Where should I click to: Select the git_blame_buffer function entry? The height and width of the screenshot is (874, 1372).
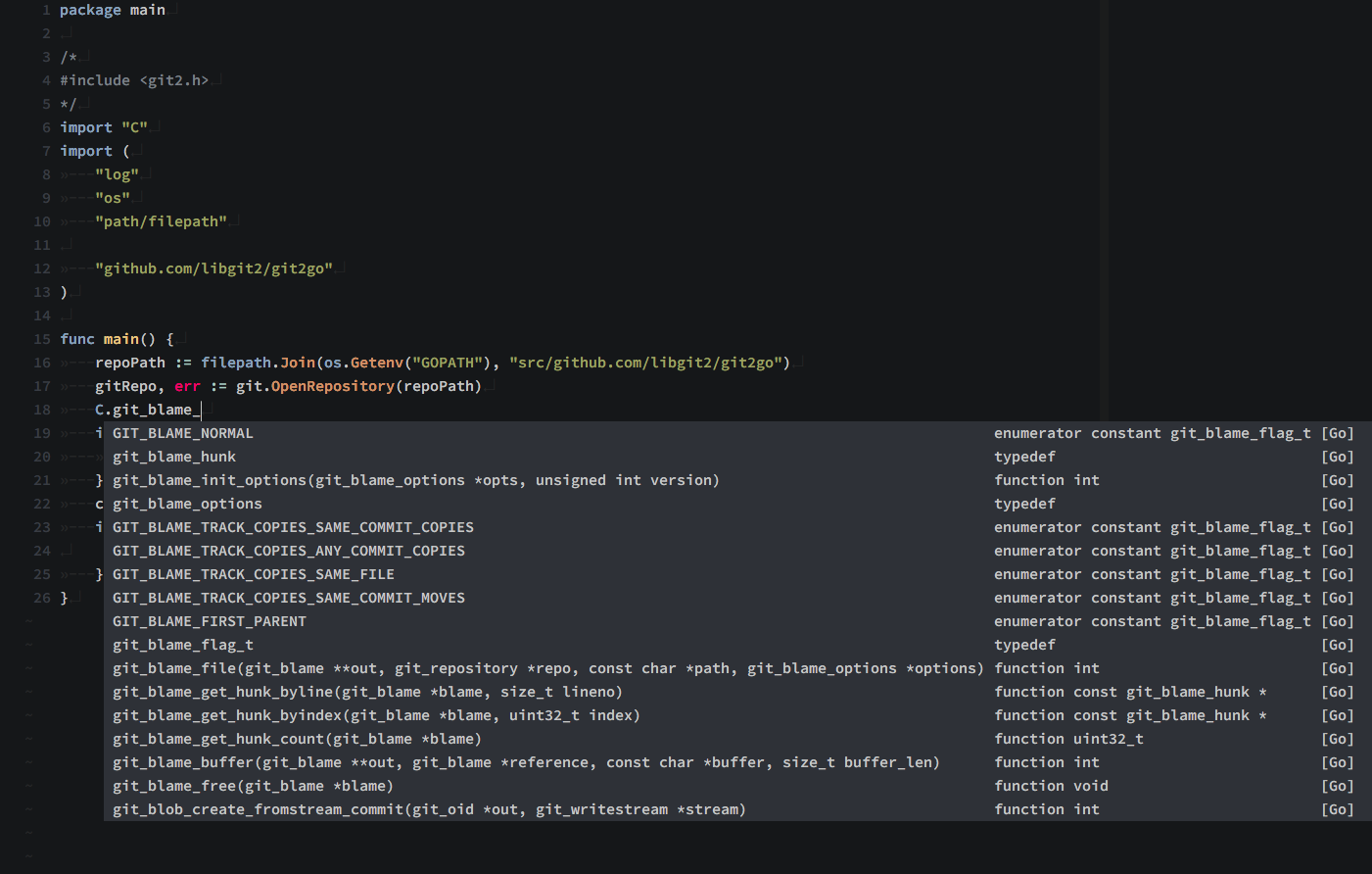pos(392,761)
